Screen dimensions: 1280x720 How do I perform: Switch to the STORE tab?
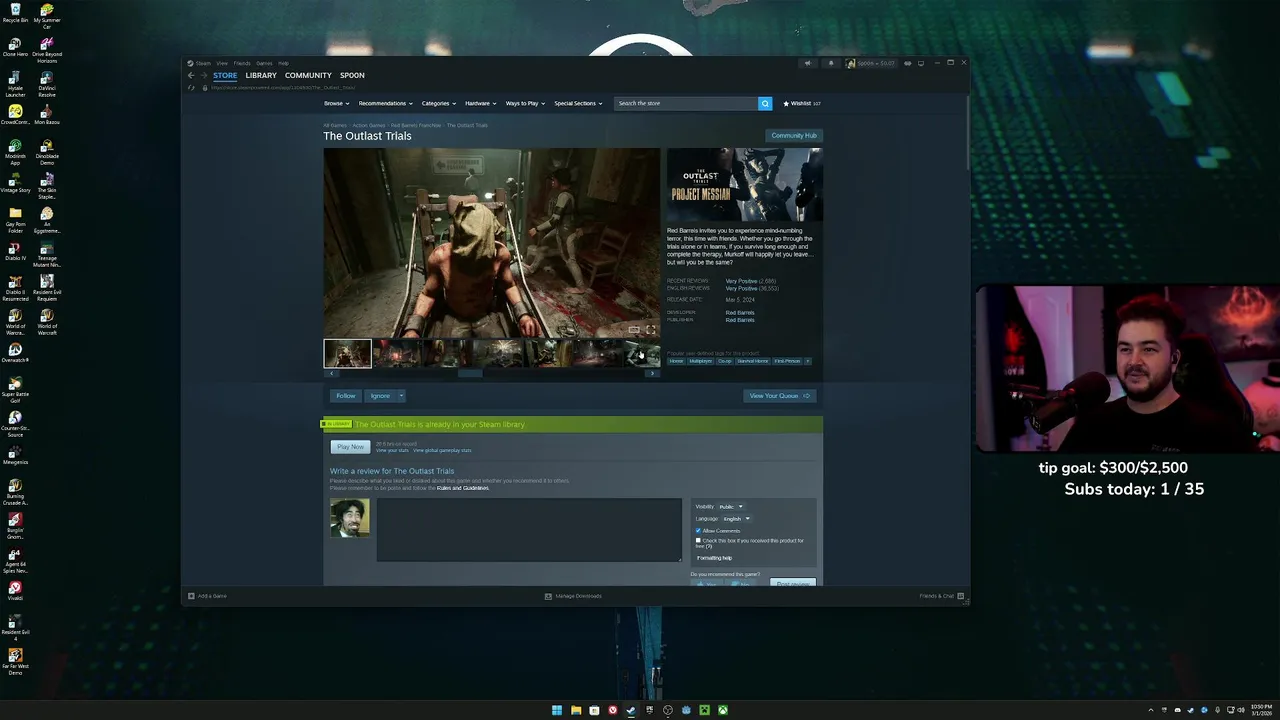225,76
